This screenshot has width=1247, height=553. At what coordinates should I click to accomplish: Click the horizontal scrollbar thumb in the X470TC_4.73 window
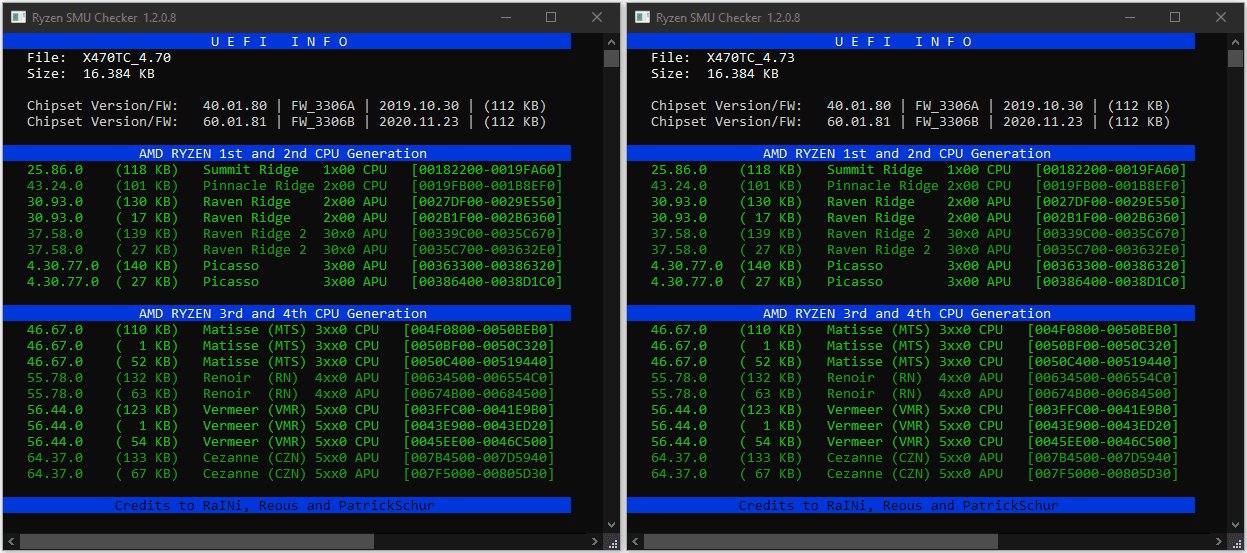pos(821,541)
